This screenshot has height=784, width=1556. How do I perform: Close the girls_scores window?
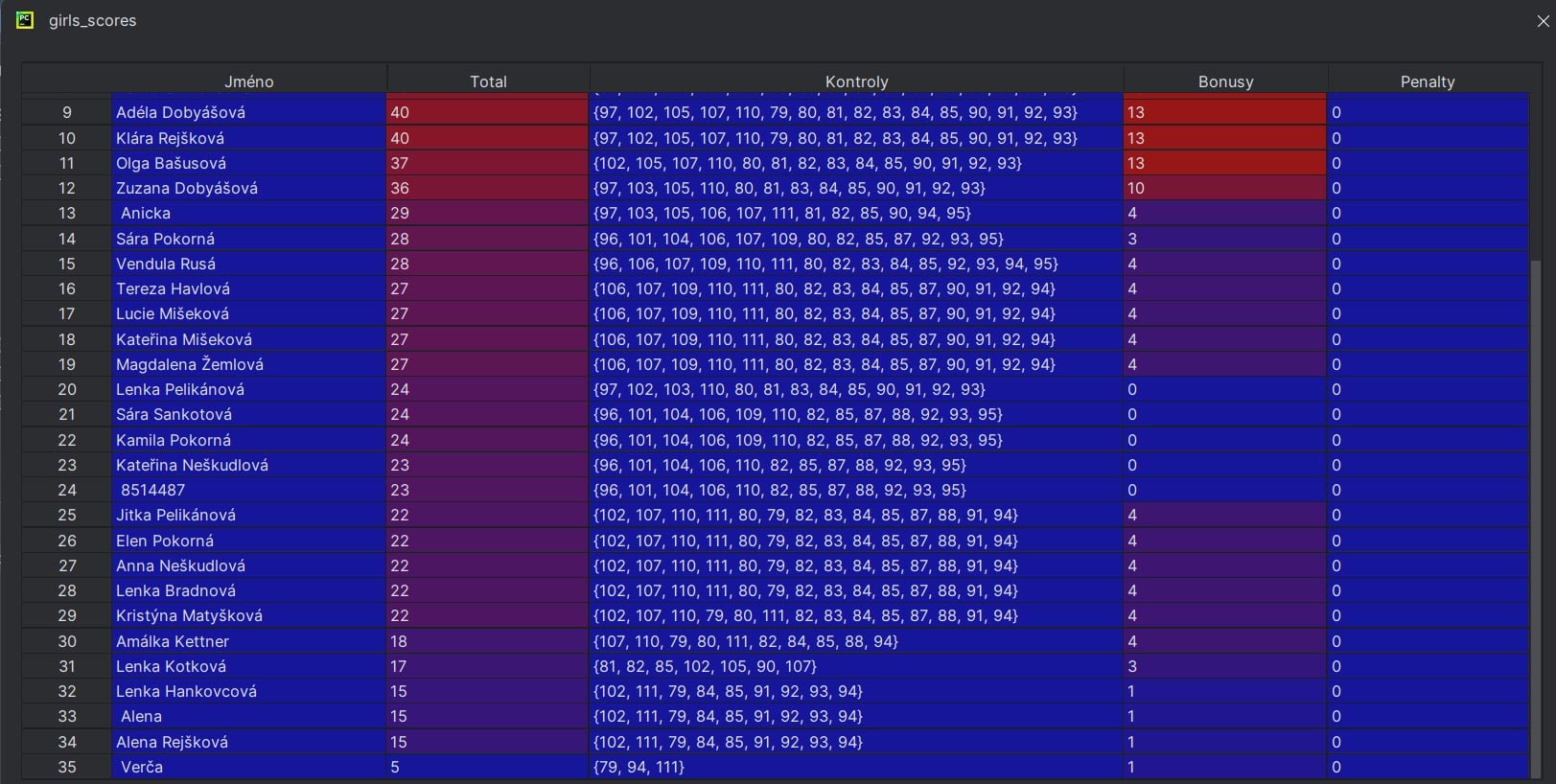pyautogui.click(x=1543, y=21)
